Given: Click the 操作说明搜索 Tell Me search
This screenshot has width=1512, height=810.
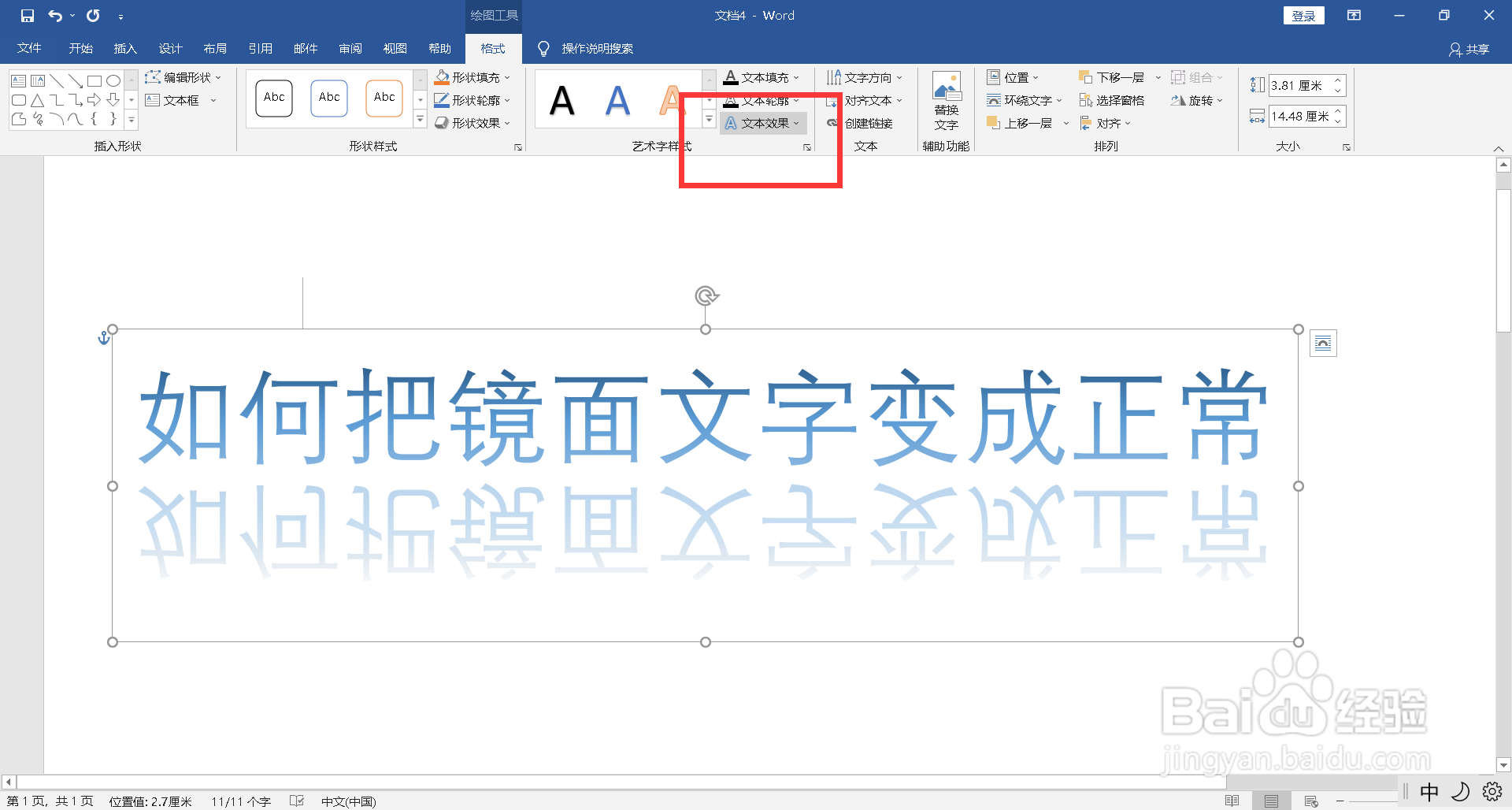Looking at the screenshot, I should click(x=597, y=49).
